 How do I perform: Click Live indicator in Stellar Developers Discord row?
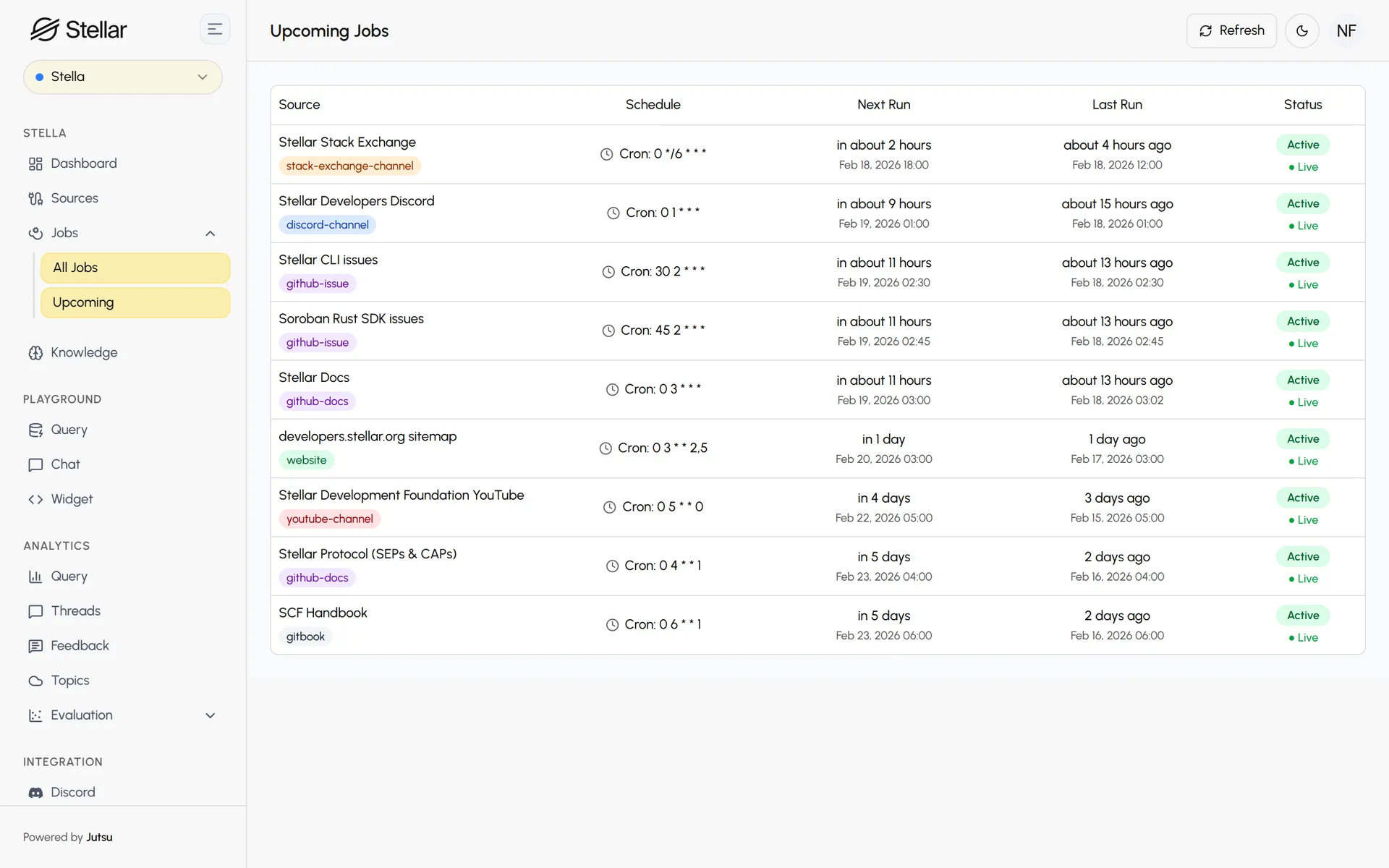(1303, 226)
